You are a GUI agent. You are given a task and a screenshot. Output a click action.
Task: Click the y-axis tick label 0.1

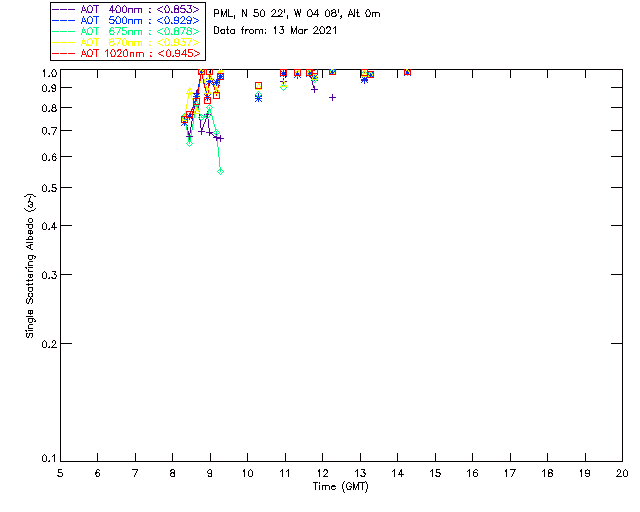pyautogui.click(x=49, y=459)
